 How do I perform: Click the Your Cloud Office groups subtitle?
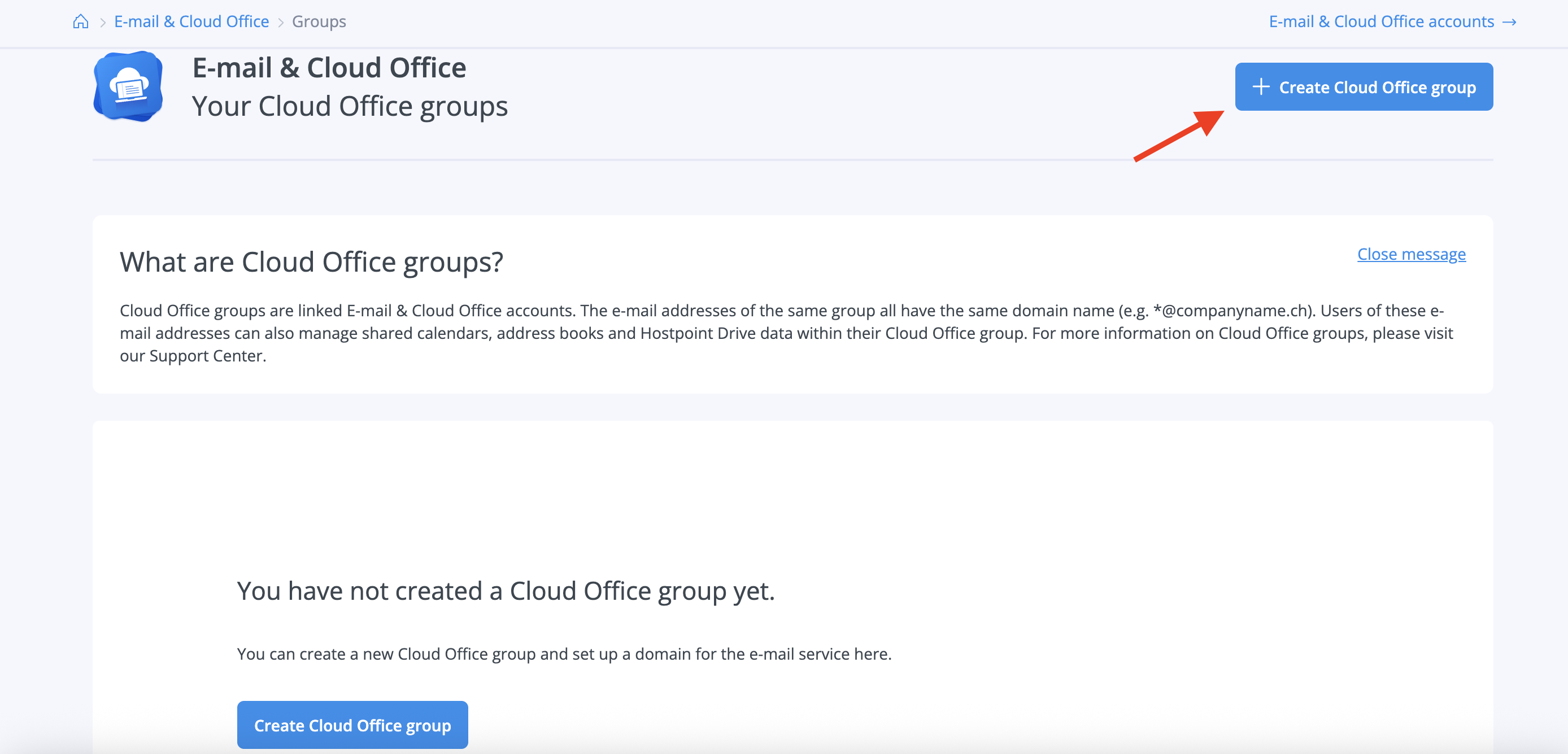(350, 107)
